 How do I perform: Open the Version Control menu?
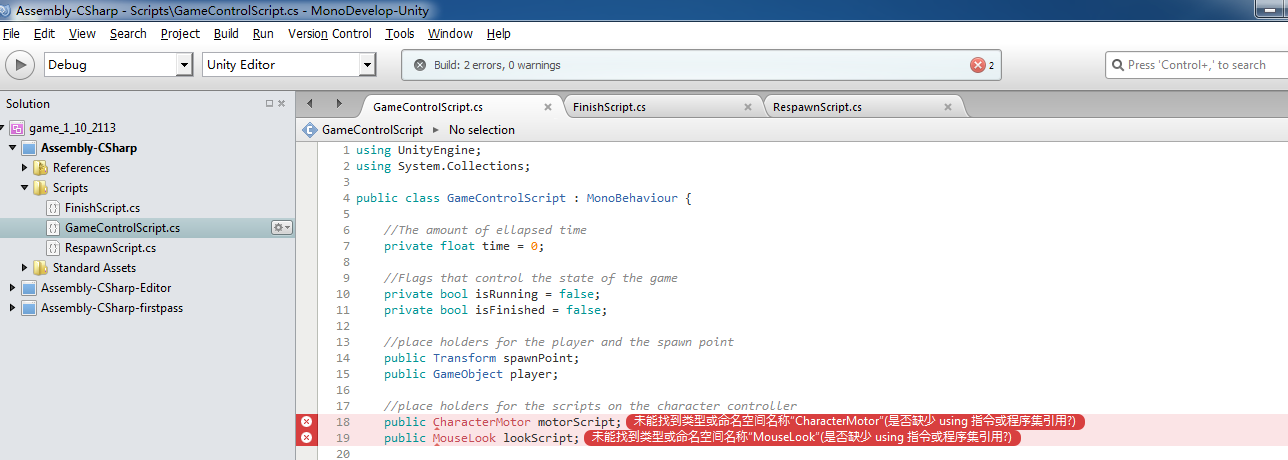[x=330, y=33]
